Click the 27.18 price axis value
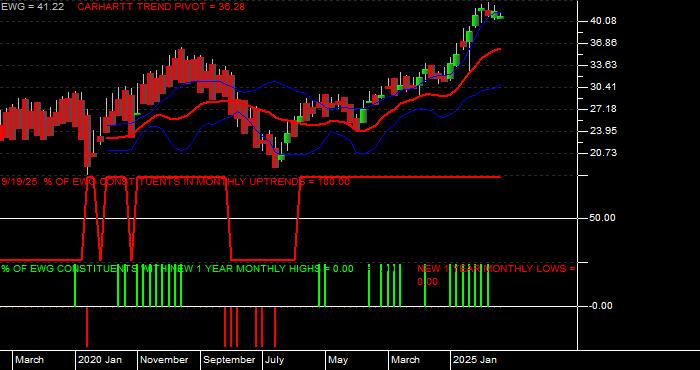Image resolution: width=700 pixels, height=370 pixels. [x=603, y=109]
